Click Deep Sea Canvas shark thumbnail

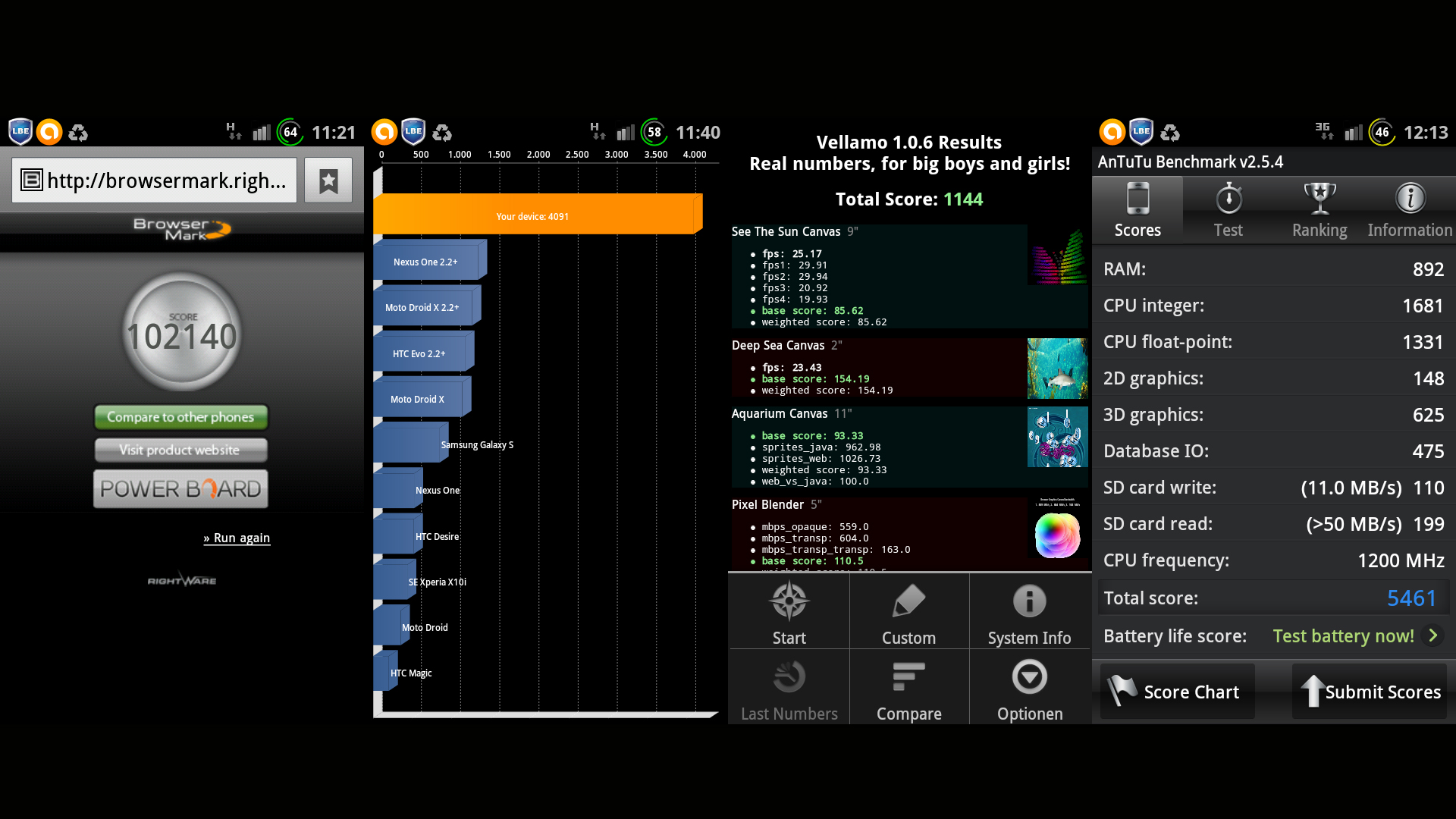[1057, 369]
